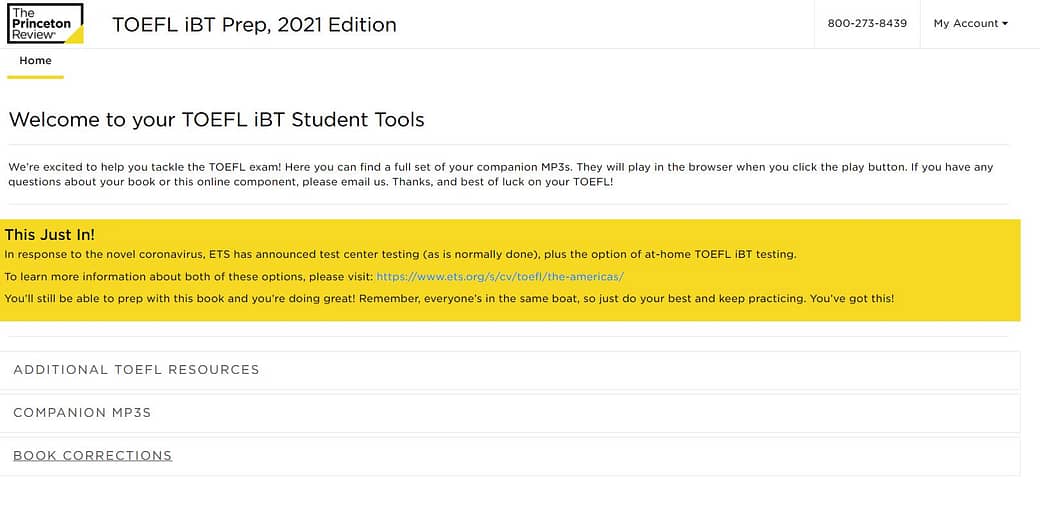
Task: Open the ets.org the-americas link
Action: (500, 277)
